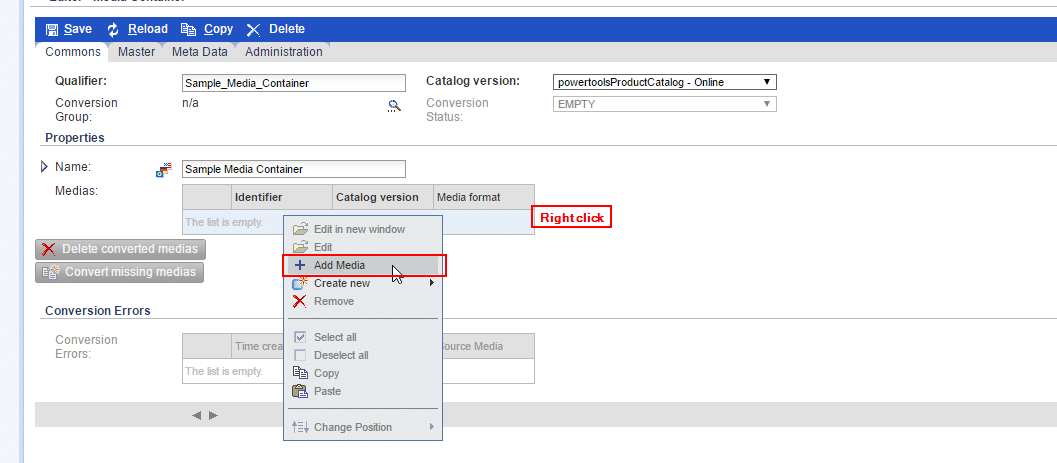The height and width of the screenshot is (463, 1057).
Task: Expand the Name property triangle
Action: pyautogui.click(x=45, y=167)
